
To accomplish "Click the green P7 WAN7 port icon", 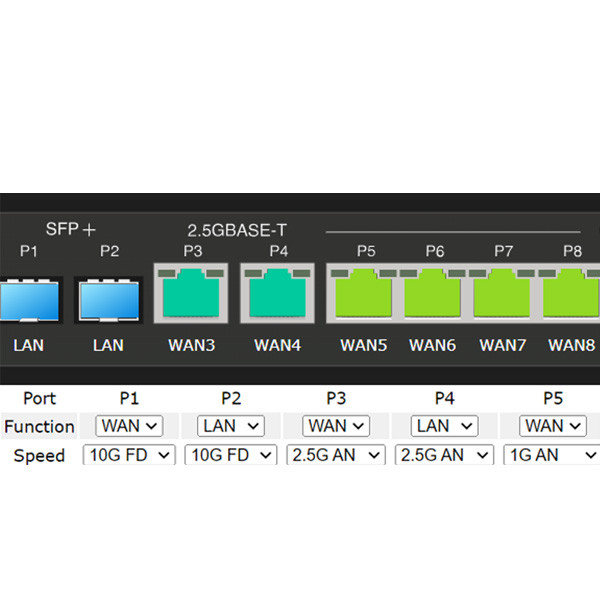I will pyautogui.click(x=502, y=293).
